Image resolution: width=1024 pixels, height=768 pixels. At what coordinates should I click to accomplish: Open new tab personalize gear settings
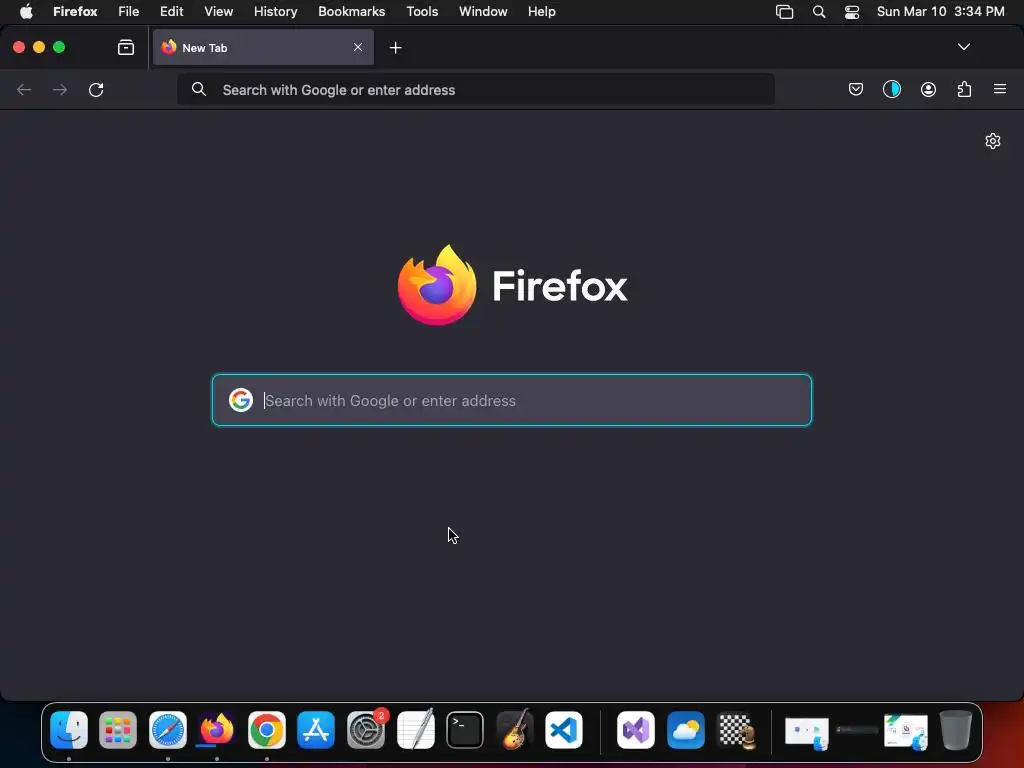coord(993,141)
